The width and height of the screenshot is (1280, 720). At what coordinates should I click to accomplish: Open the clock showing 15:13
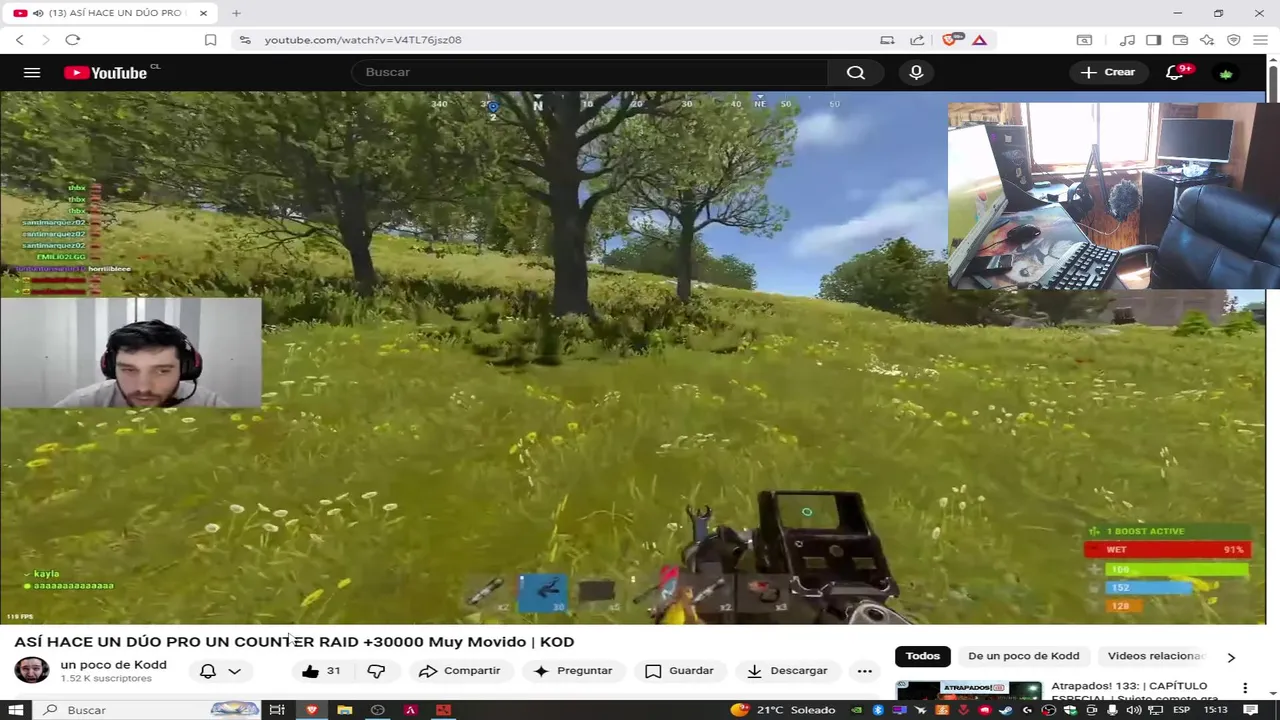tap(1215, 710)
